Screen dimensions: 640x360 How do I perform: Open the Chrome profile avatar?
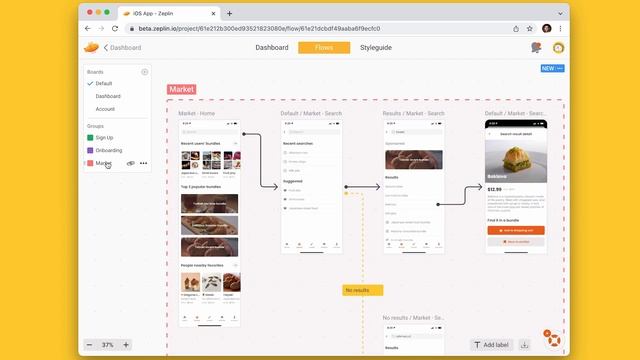(547, 28)
